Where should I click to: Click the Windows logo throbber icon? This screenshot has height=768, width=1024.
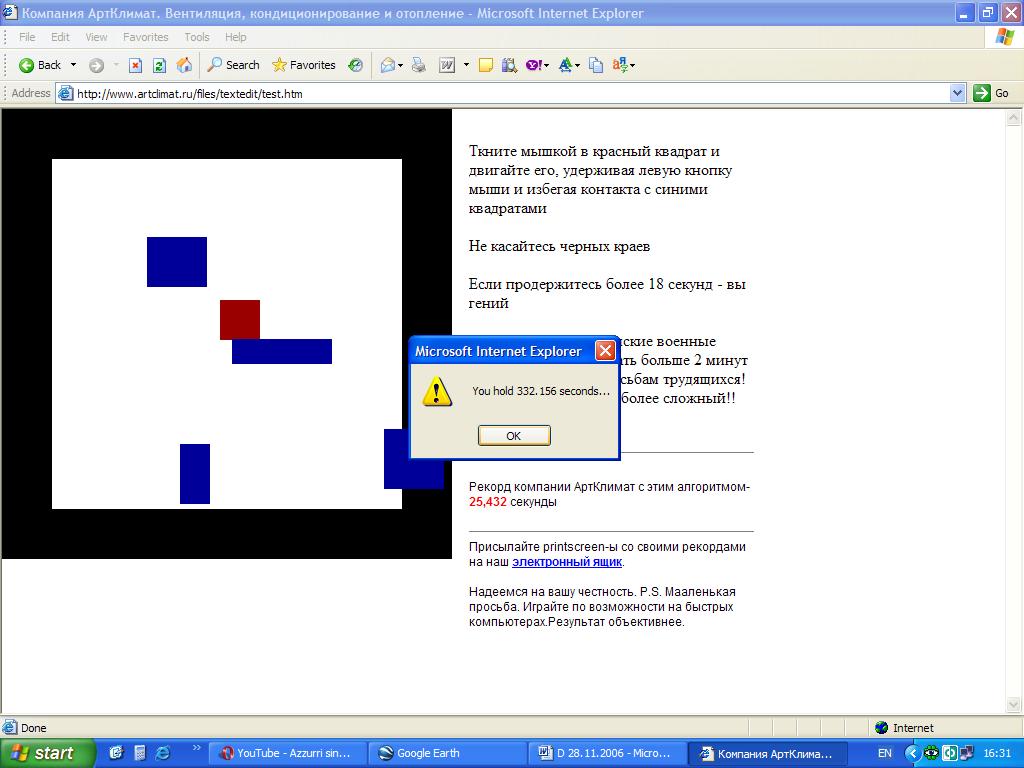tap(1004, 37)
